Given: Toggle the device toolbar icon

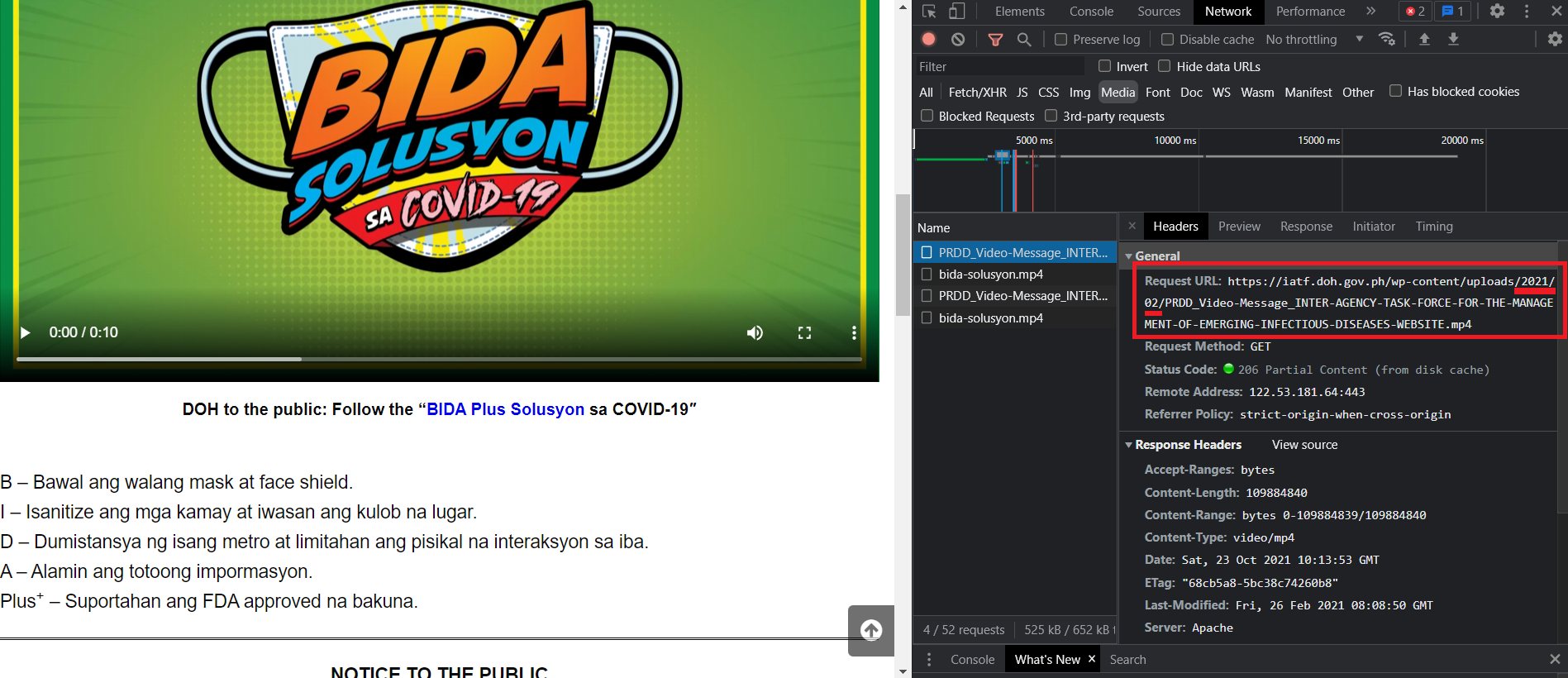Looking at the screenshot, I should click(x=956, y=12).
